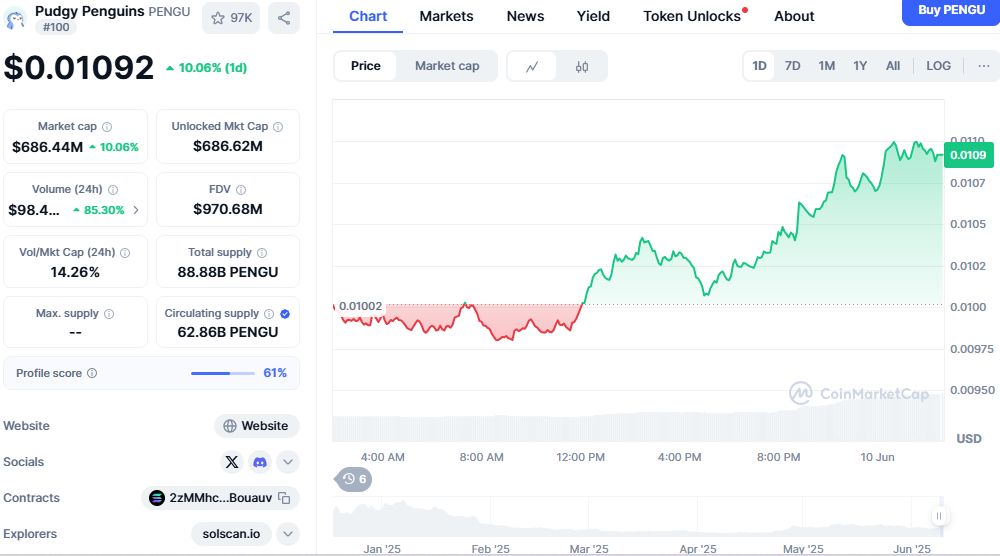Open Circulating supply info icon
This screenshot has width=1000, height=556.
point(269,314)
